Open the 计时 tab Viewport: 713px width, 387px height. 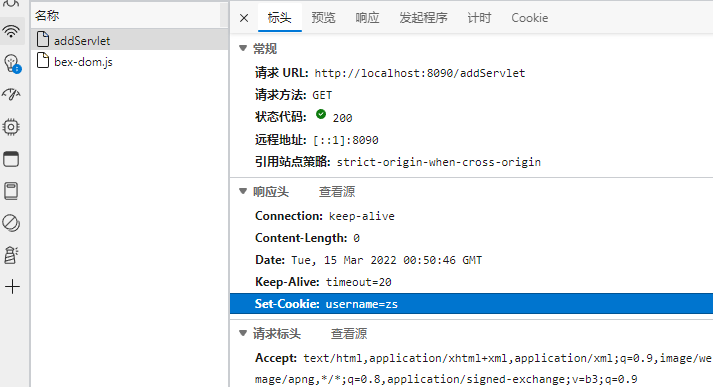pyautogui.click(x=479, y=18)
